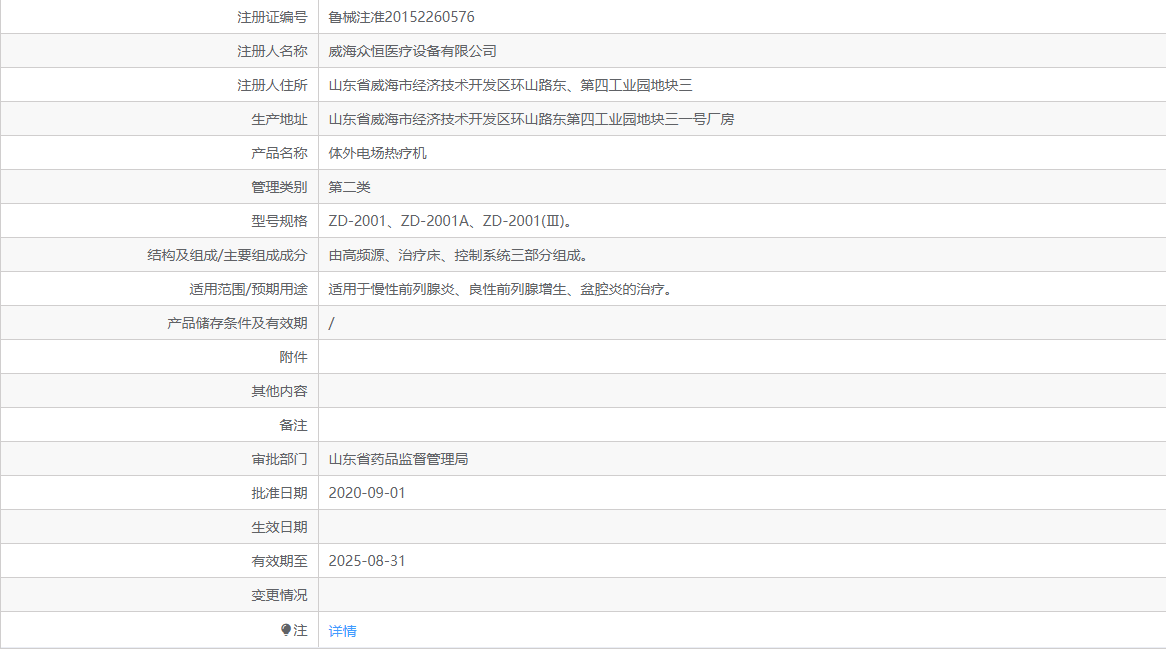
Task: Open the 详情 link in the 注 row
Action: pos(342,631)
